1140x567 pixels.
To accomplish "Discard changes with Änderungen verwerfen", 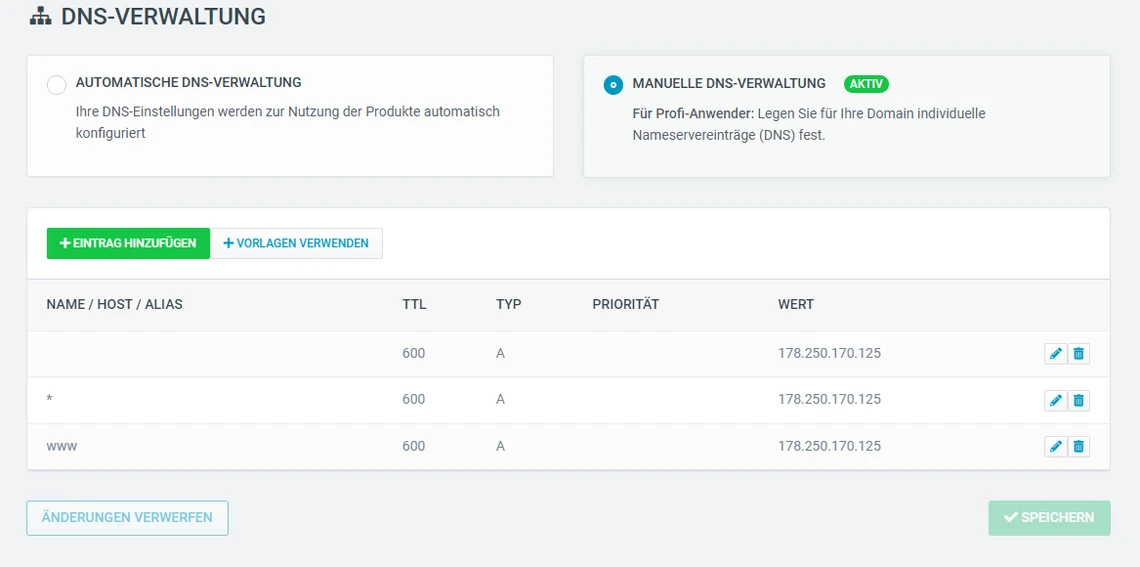I will tap(127, 518).
